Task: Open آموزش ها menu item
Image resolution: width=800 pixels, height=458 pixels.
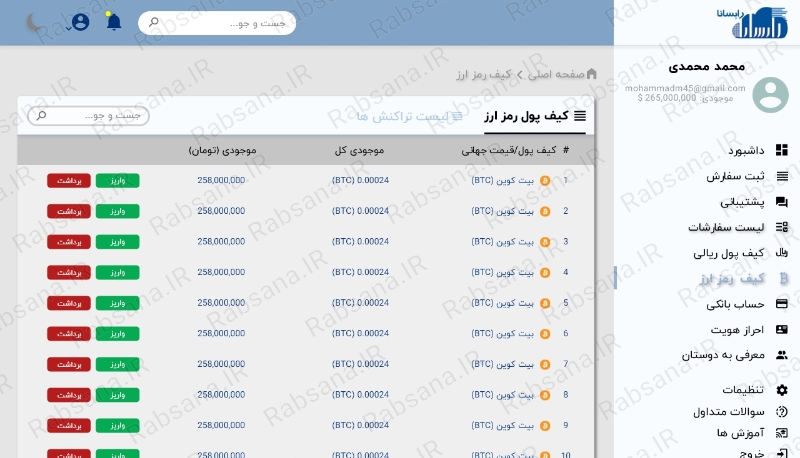Action: tap(740, 433)
